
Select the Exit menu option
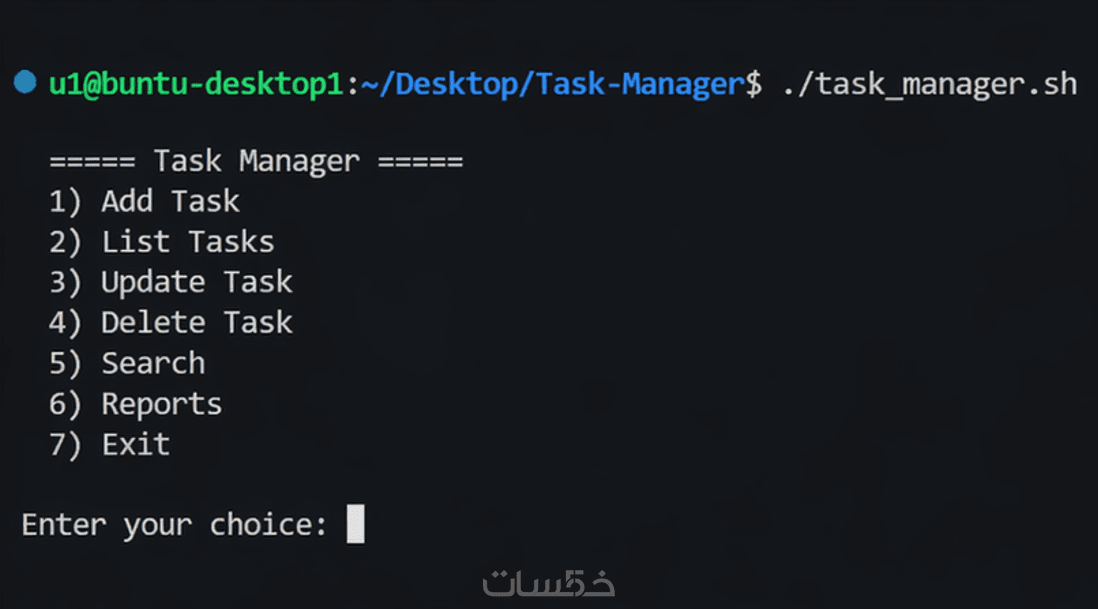click(x=136, y=444)
